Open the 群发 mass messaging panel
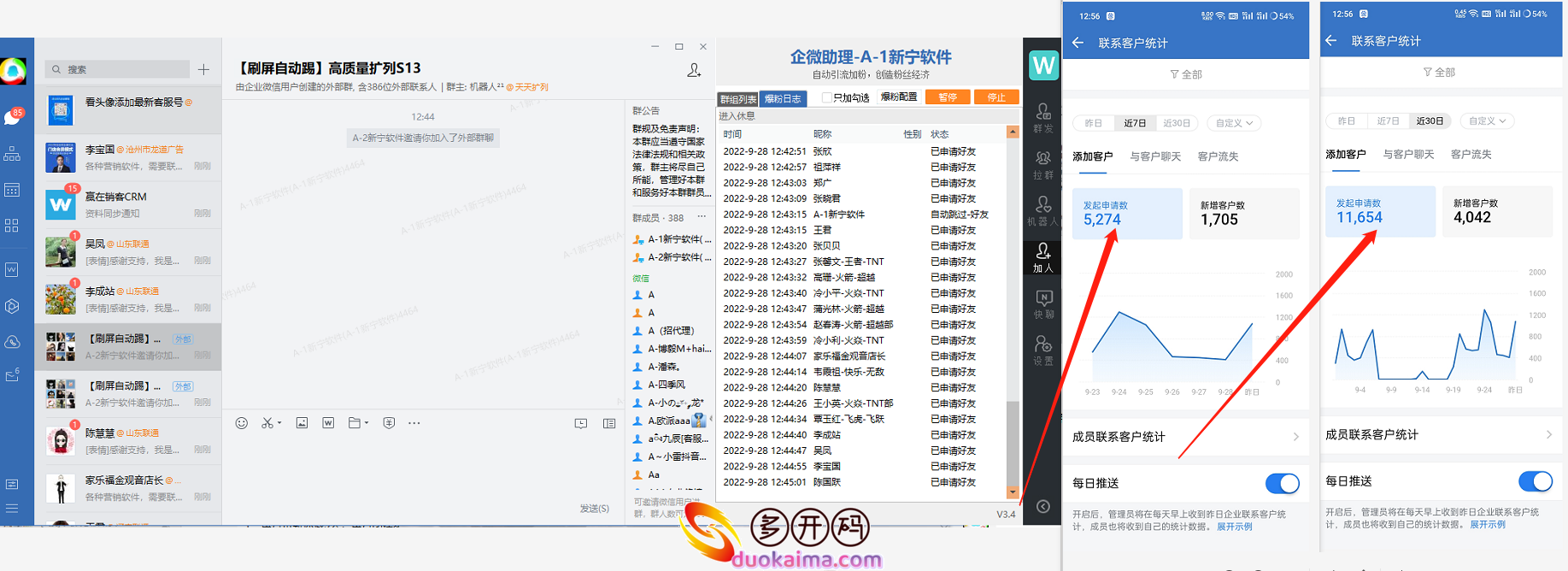 pos(1043,117)
